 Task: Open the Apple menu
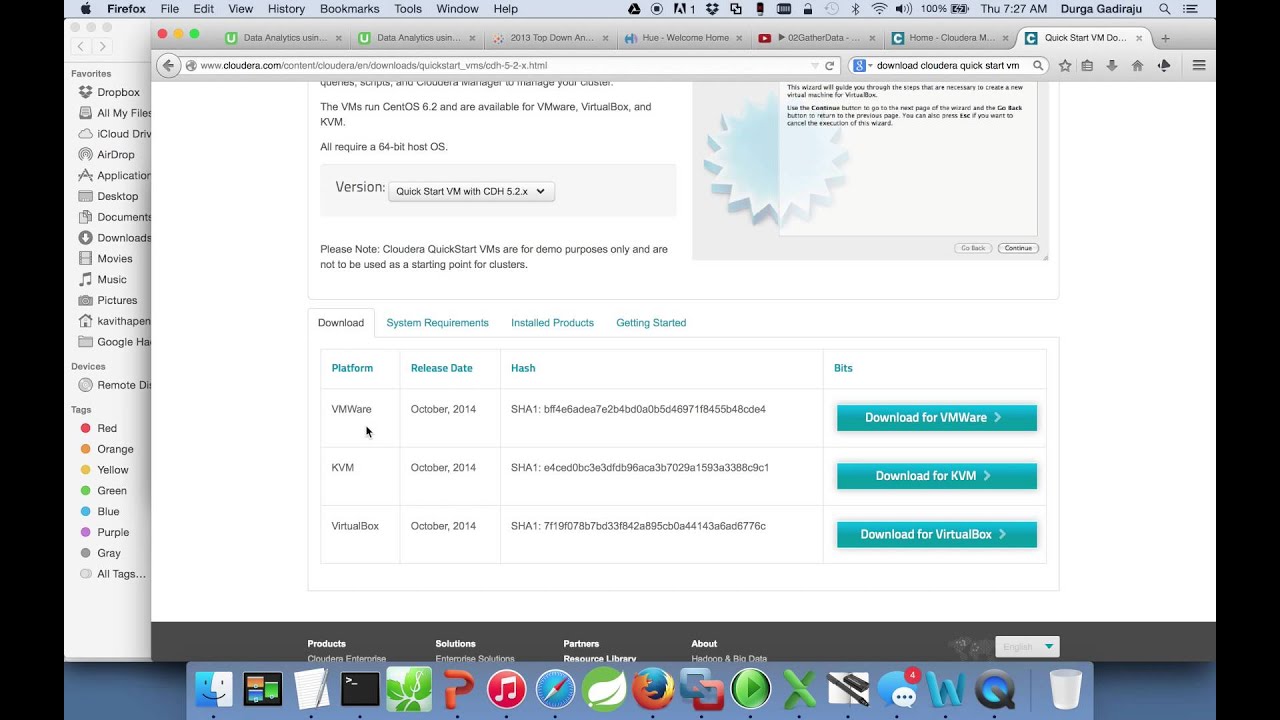(x=84, y=9)
